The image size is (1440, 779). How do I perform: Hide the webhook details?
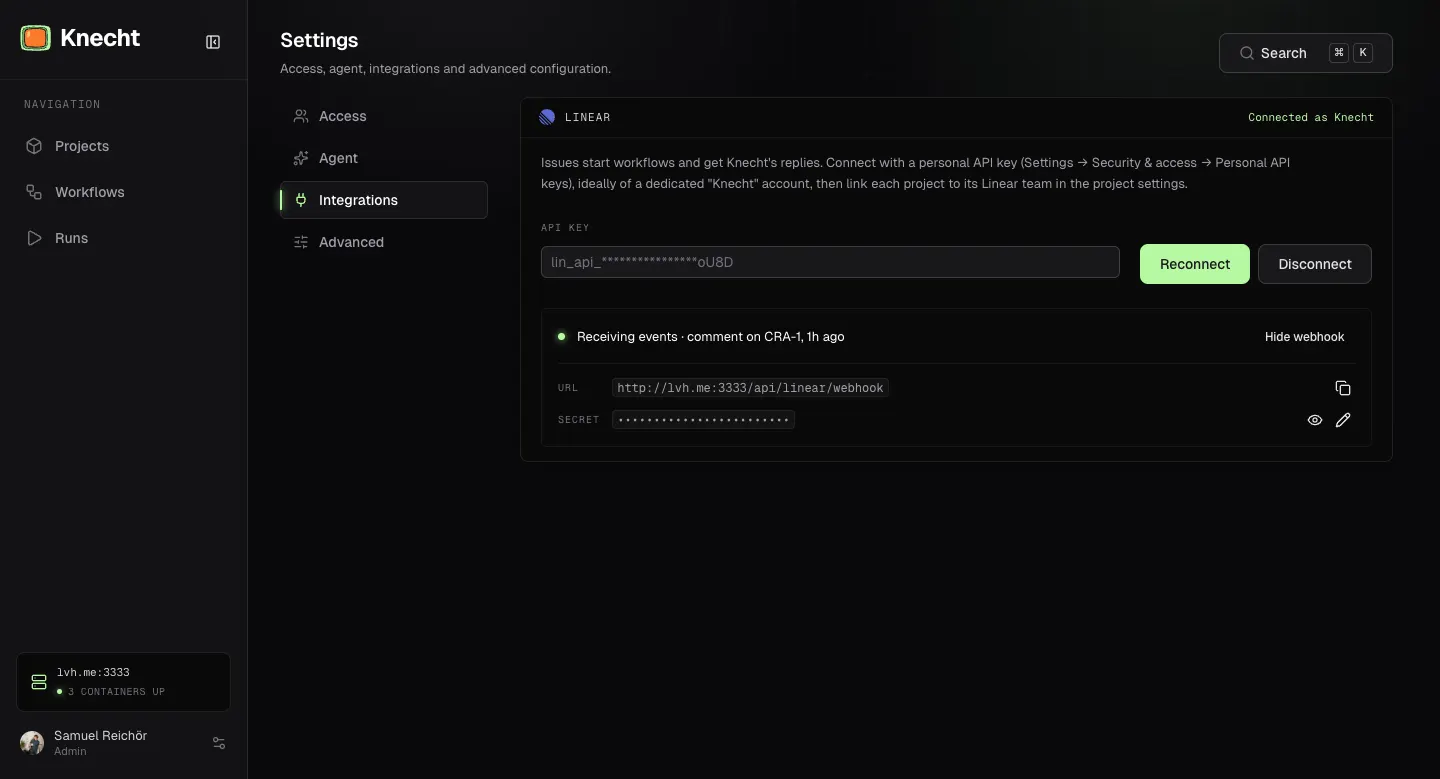[x=1305, y=337]
